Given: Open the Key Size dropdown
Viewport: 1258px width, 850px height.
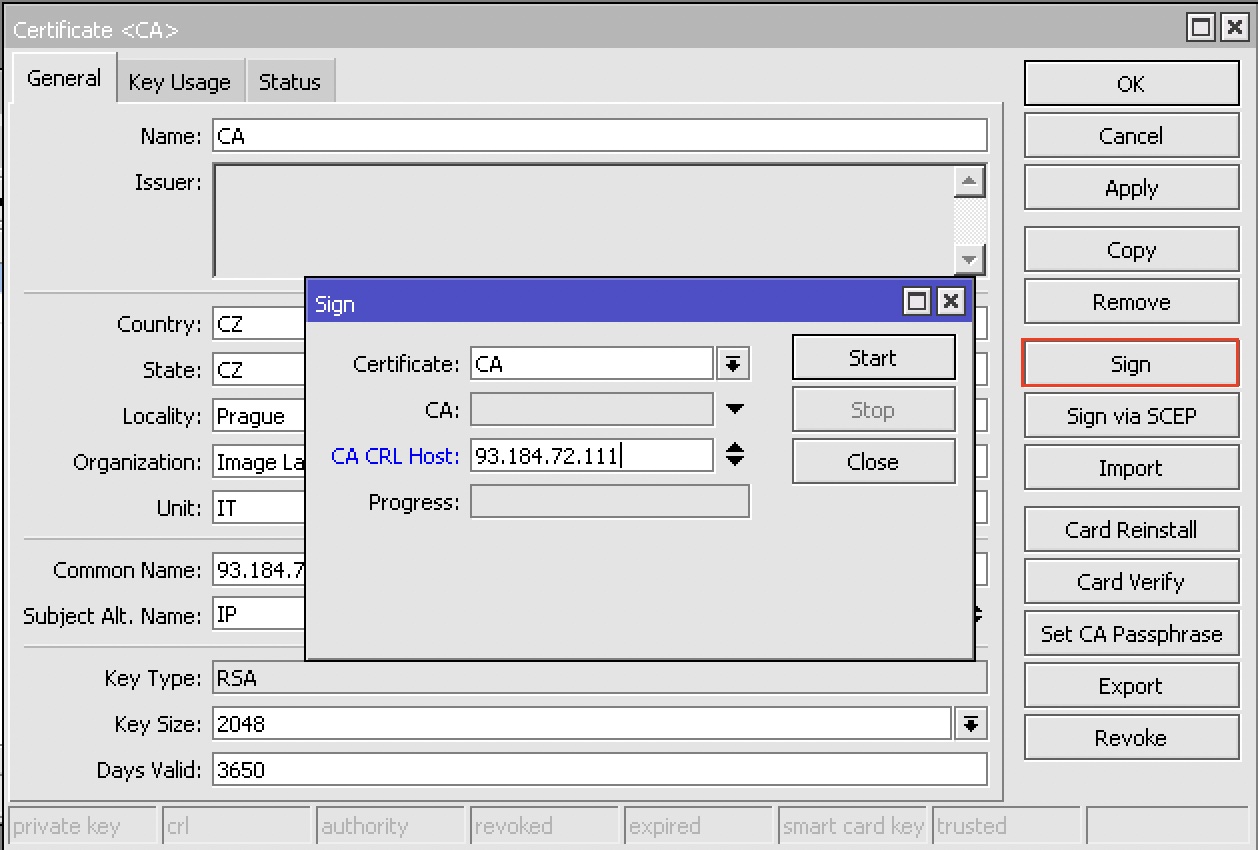Looking at the screenshot, I should [x=970, y=724].
